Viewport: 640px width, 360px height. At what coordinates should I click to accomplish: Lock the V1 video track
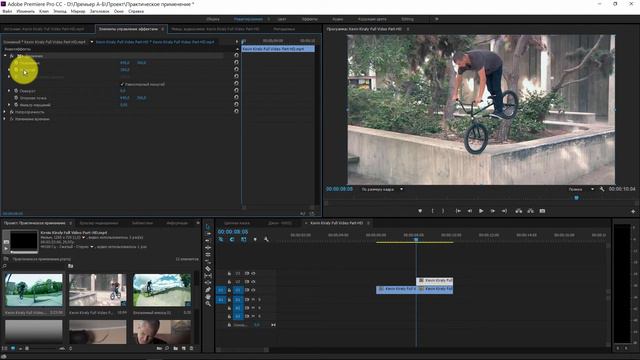[x=229, y=290]
